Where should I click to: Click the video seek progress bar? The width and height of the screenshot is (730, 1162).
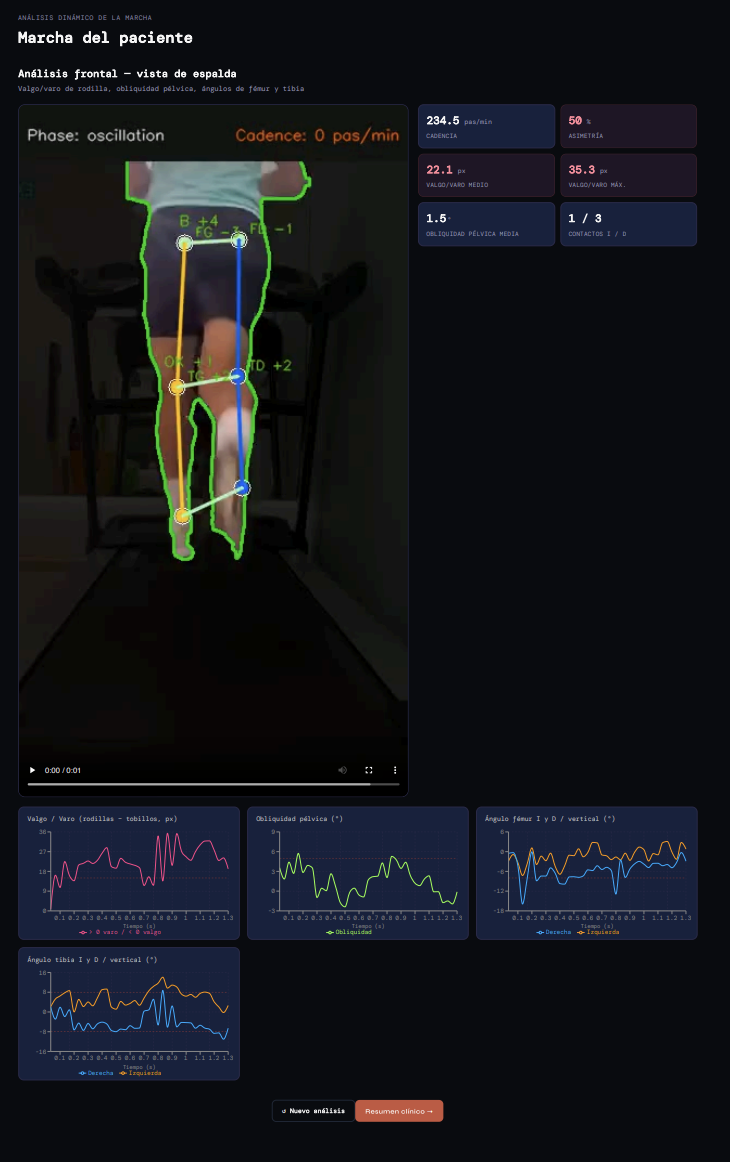pos(213,784)
